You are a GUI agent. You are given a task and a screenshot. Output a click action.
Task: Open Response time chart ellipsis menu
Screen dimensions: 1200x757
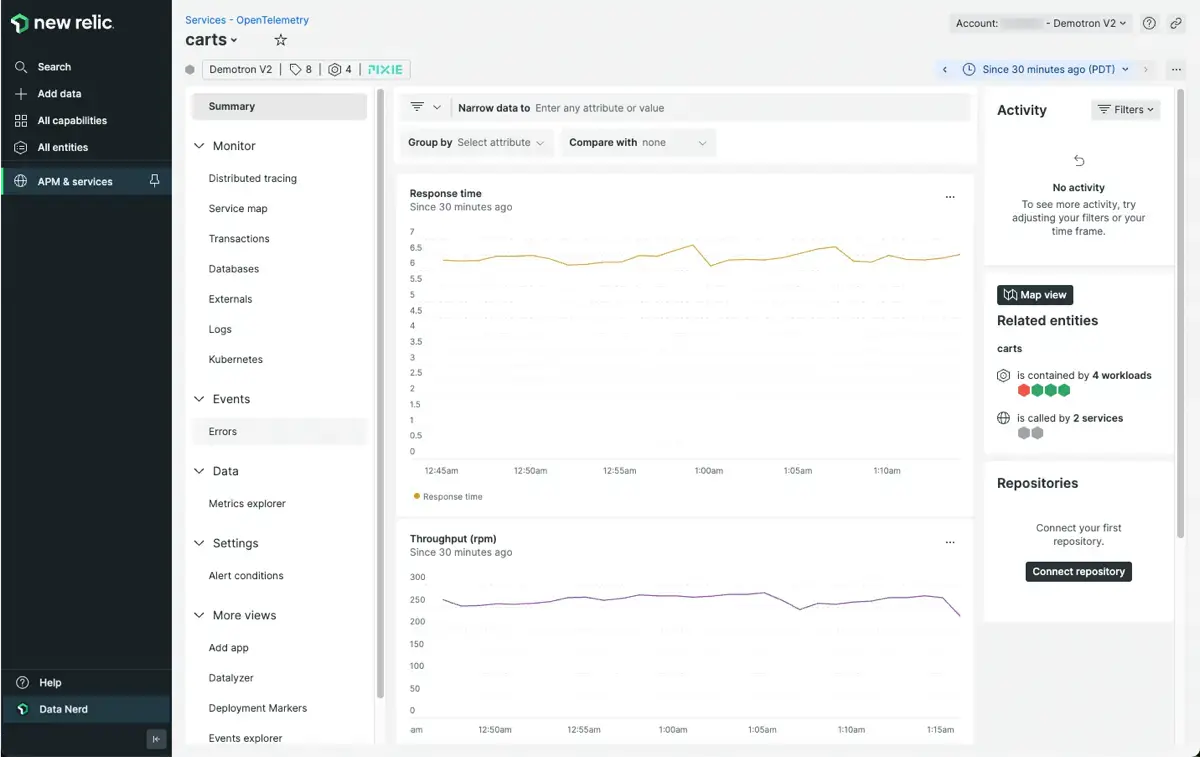(x=950, y=197)
